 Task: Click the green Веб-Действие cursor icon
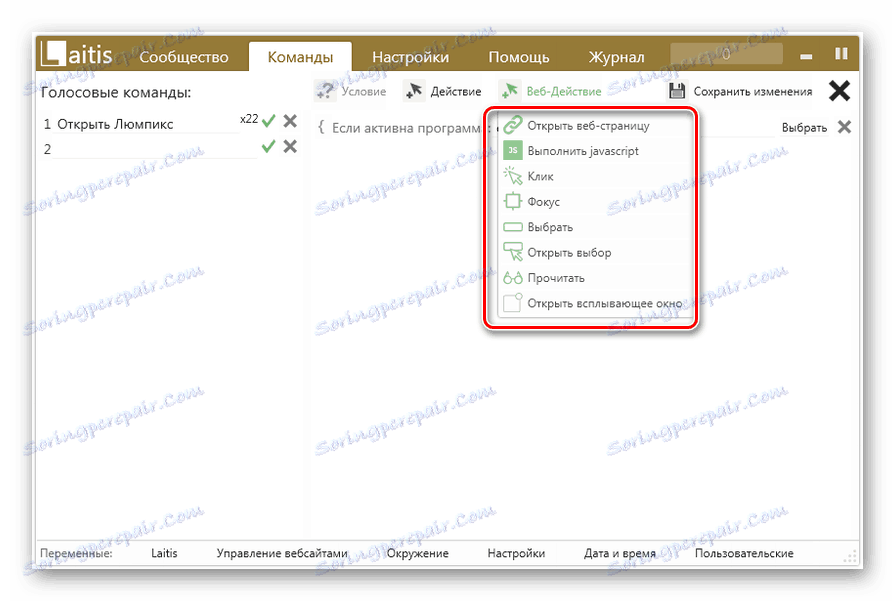coord(509,91)
